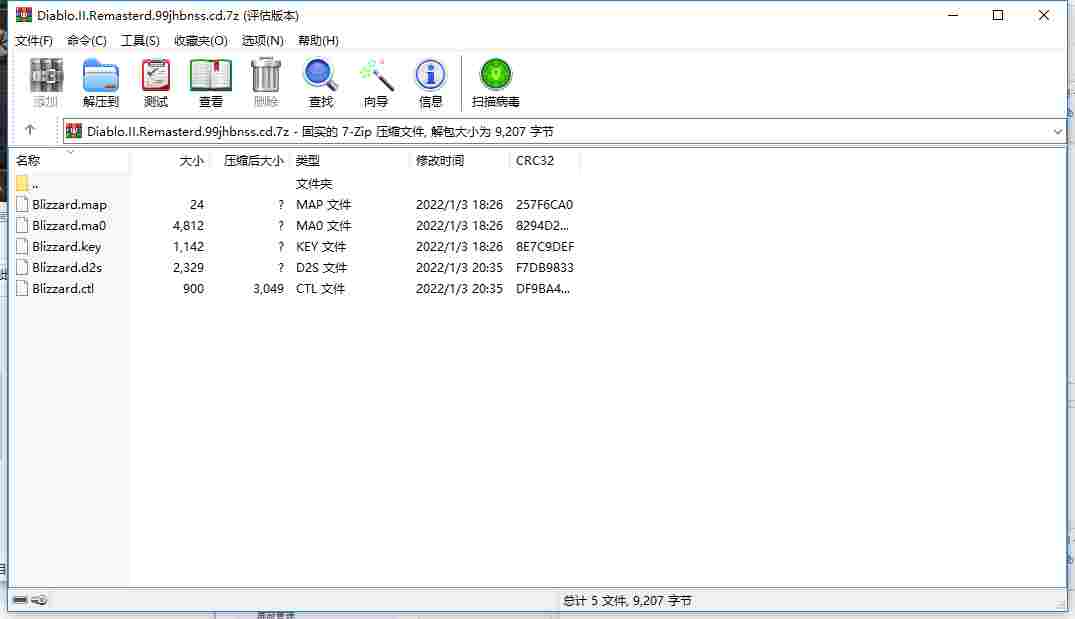Click the file name Blizzard.key
Screen dimensions: 1075x619
67,246
